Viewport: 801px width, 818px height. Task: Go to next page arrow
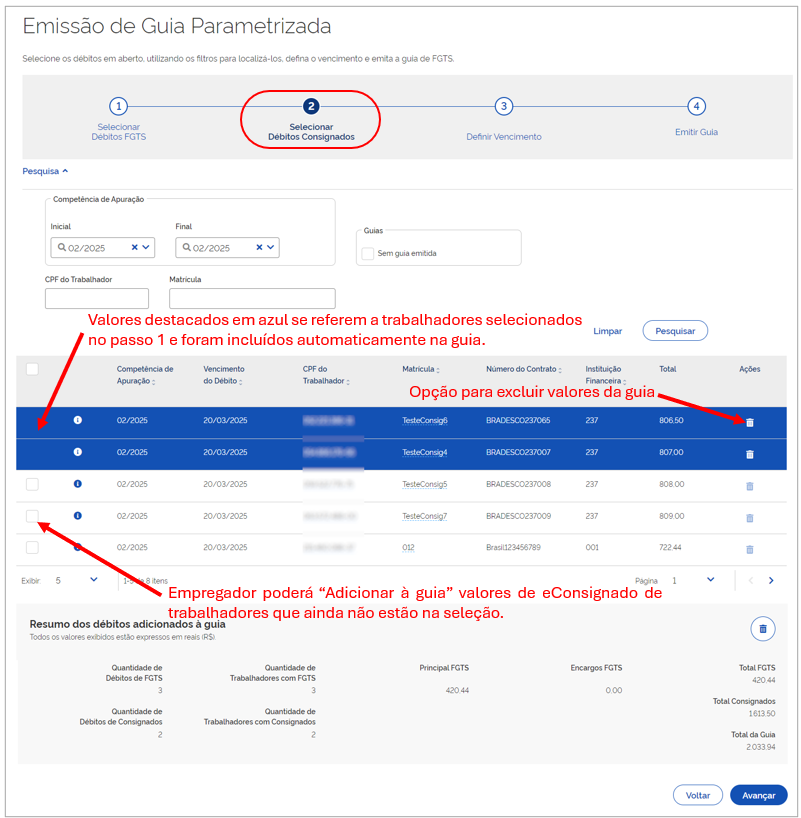(x=771, y=580)
